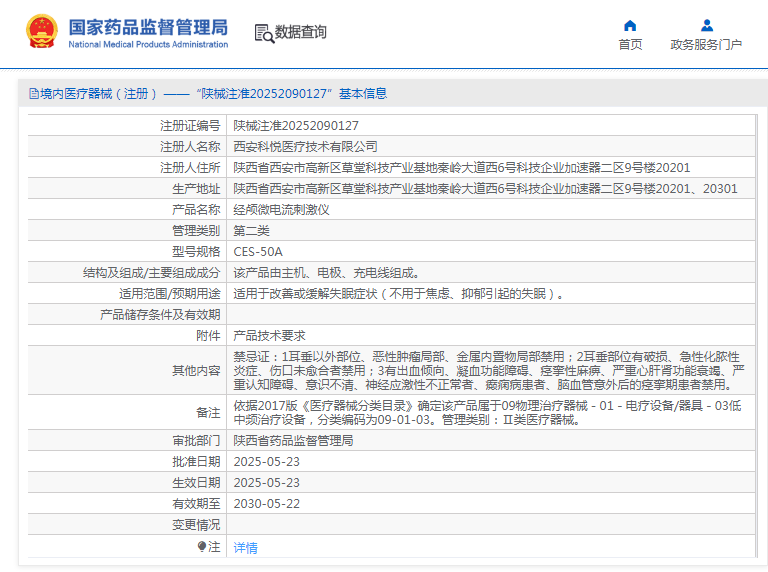
Task: Click the 备注 classification remark text
Action: point(487,413)
